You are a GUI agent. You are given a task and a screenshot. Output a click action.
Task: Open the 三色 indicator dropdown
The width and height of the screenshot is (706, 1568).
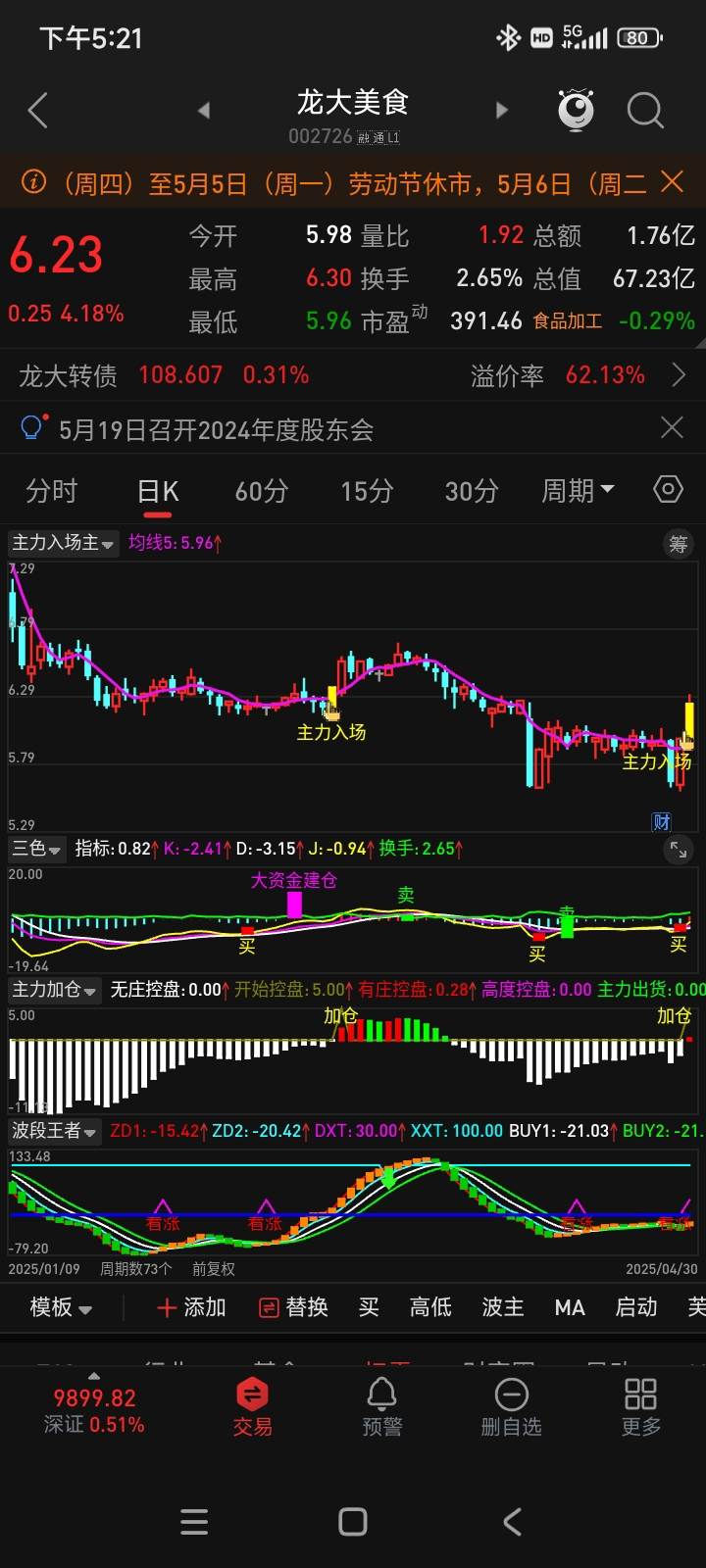point(36,849)
